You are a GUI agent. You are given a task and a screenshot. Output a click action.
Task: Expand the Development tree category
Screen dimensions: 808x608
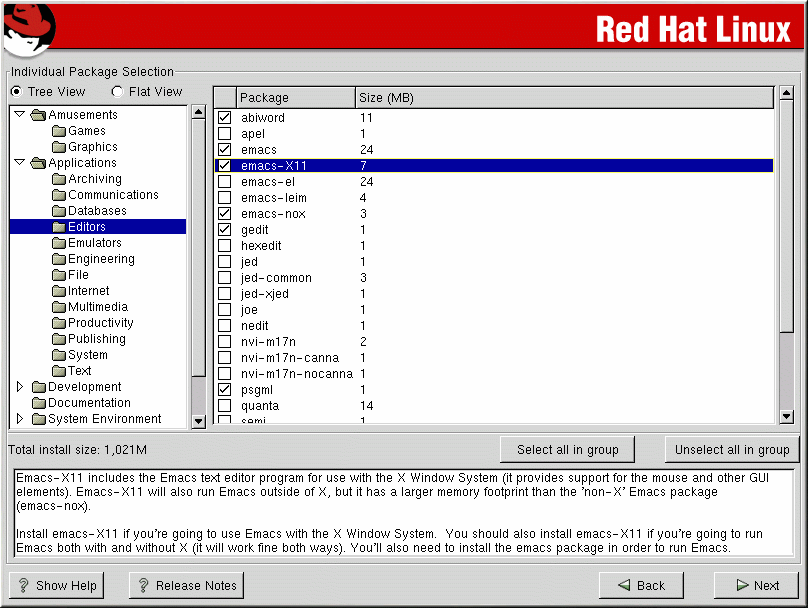tap(20, 387)
